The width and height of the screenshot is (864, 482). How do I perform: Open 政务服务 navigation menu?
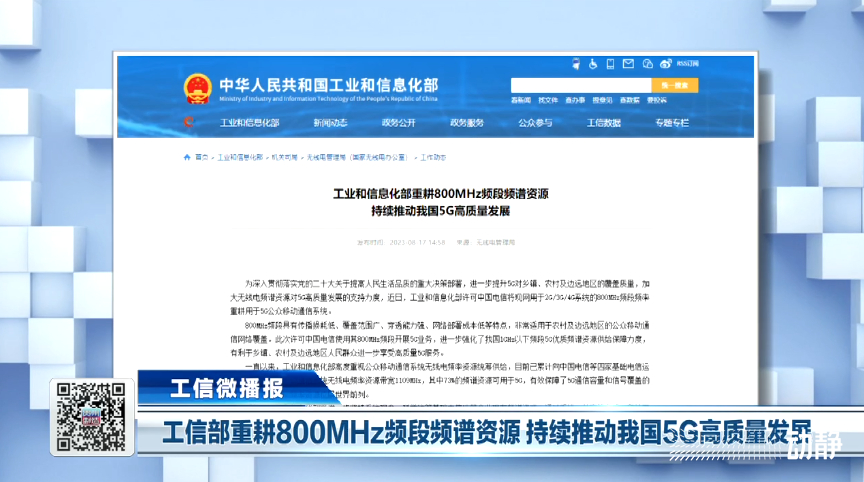click(x=467, y=123)
